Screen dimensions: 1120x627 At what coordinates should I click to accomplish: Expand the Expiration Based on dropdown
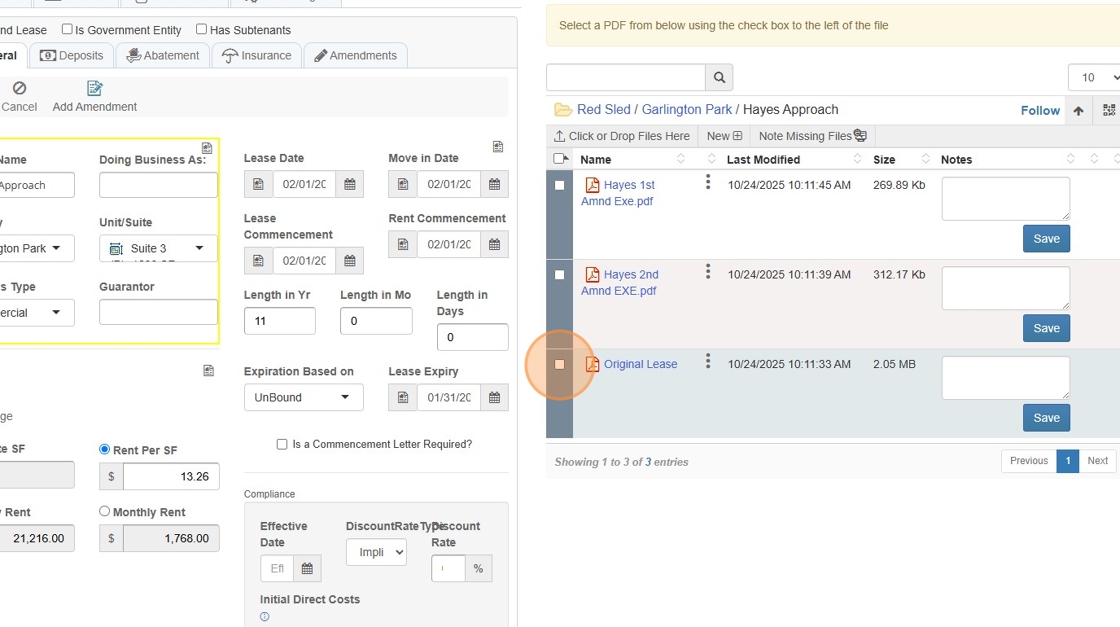pyautogui.click(x=304, y=397)
